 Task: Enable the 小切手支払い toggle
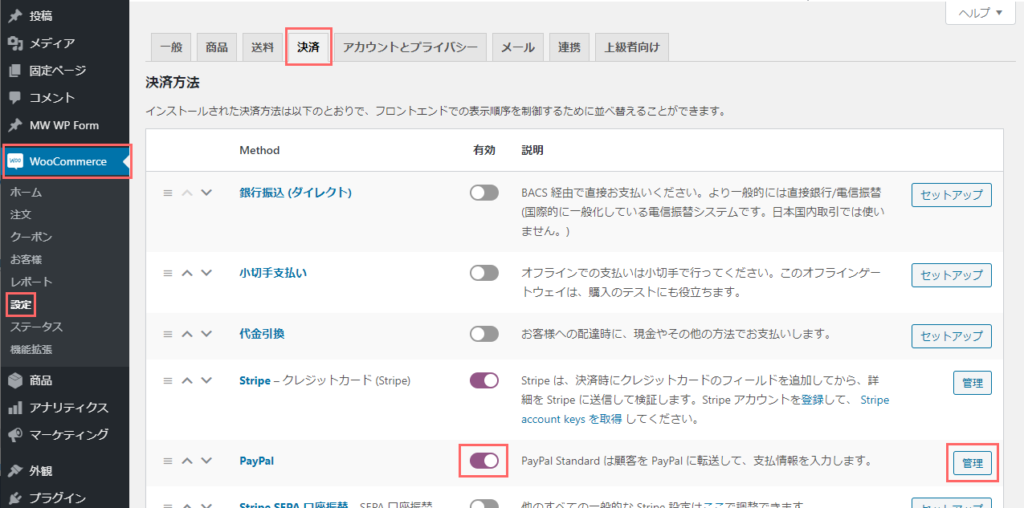pos(484,273)
